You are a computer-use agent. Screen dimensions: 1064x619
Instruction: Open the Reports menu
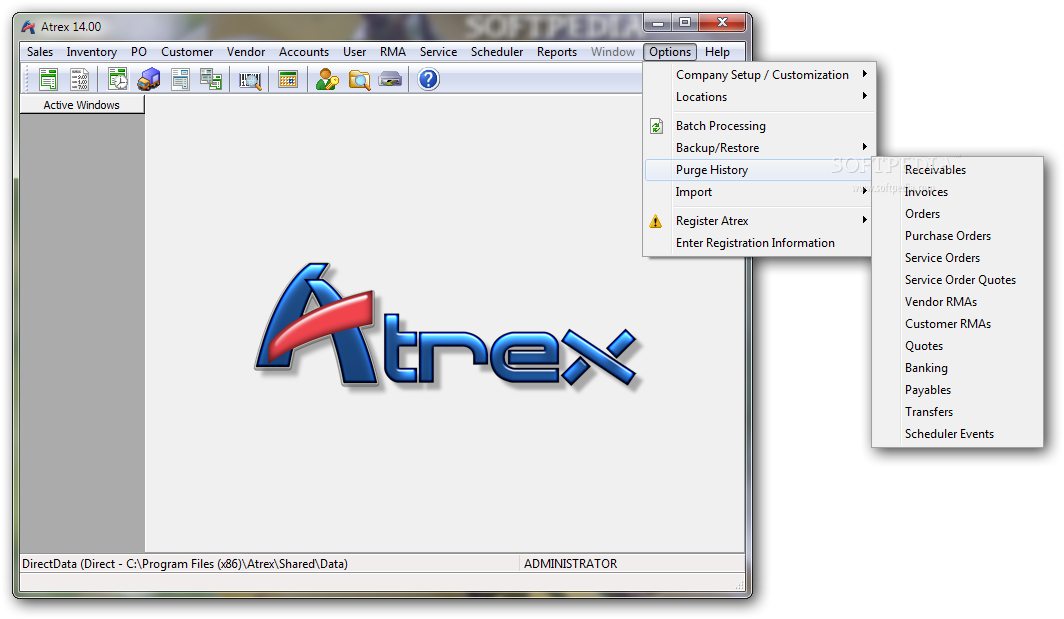point(556,52)
